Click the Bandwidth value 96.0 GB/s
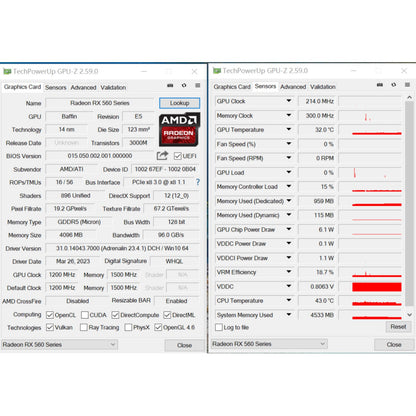The image size is (416, 416). point(171,235)
